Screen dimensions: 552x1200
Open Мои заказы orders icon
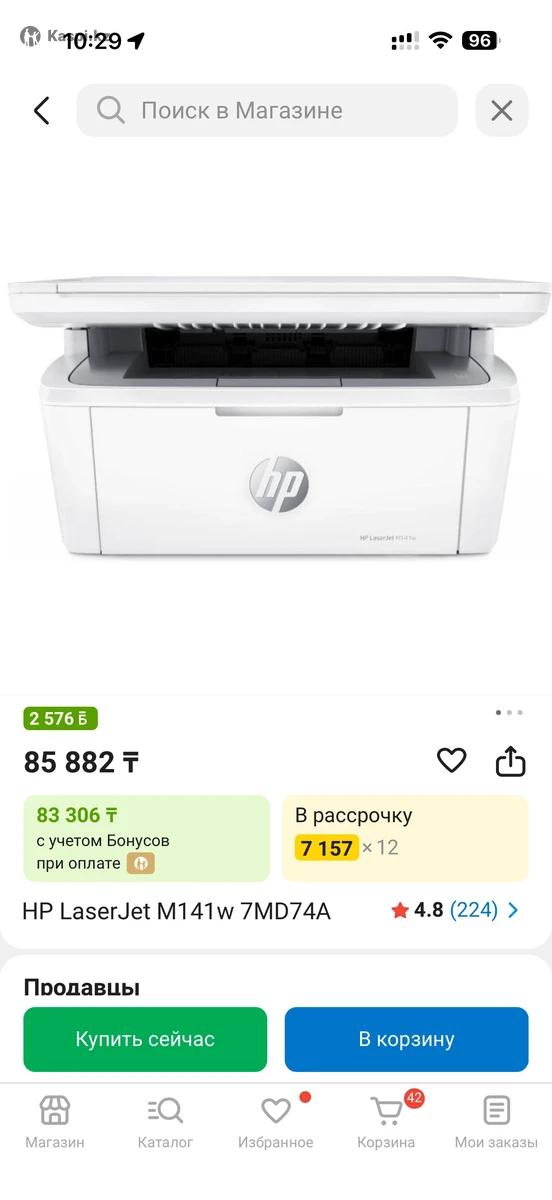(x=496, y=1121)
